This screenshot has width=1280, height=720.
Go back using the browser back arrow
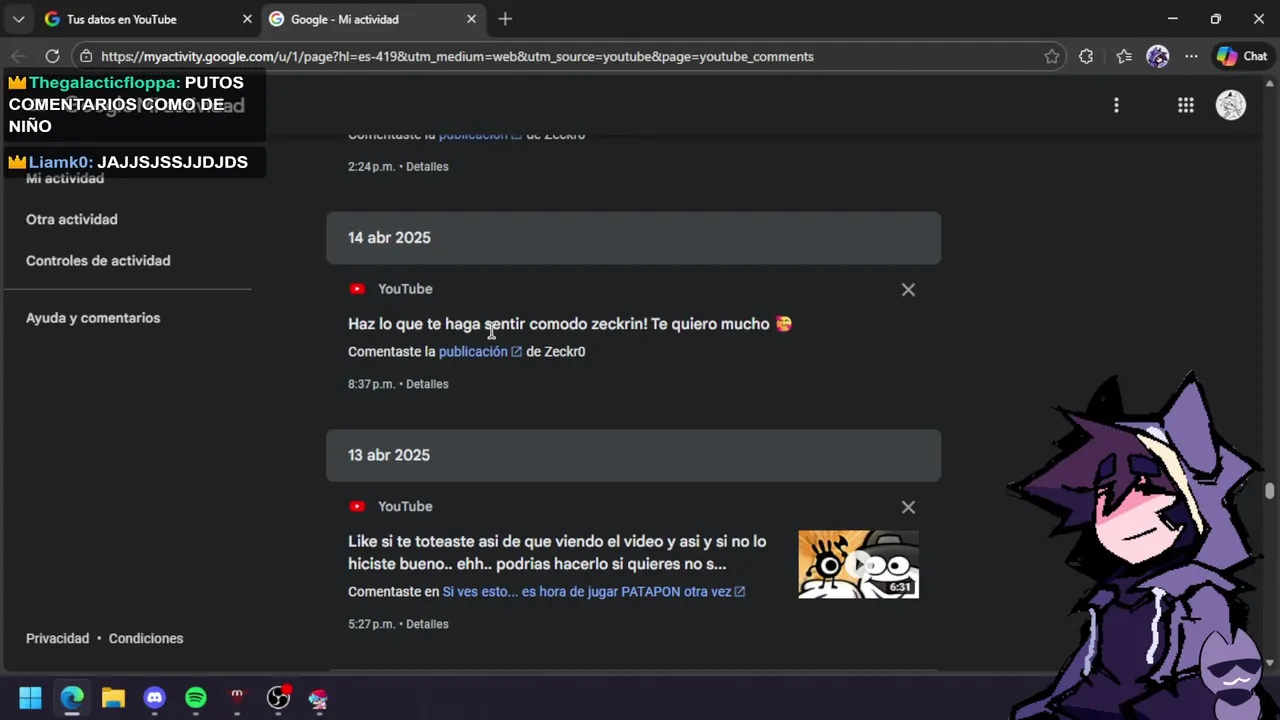[x=18, y=57]
